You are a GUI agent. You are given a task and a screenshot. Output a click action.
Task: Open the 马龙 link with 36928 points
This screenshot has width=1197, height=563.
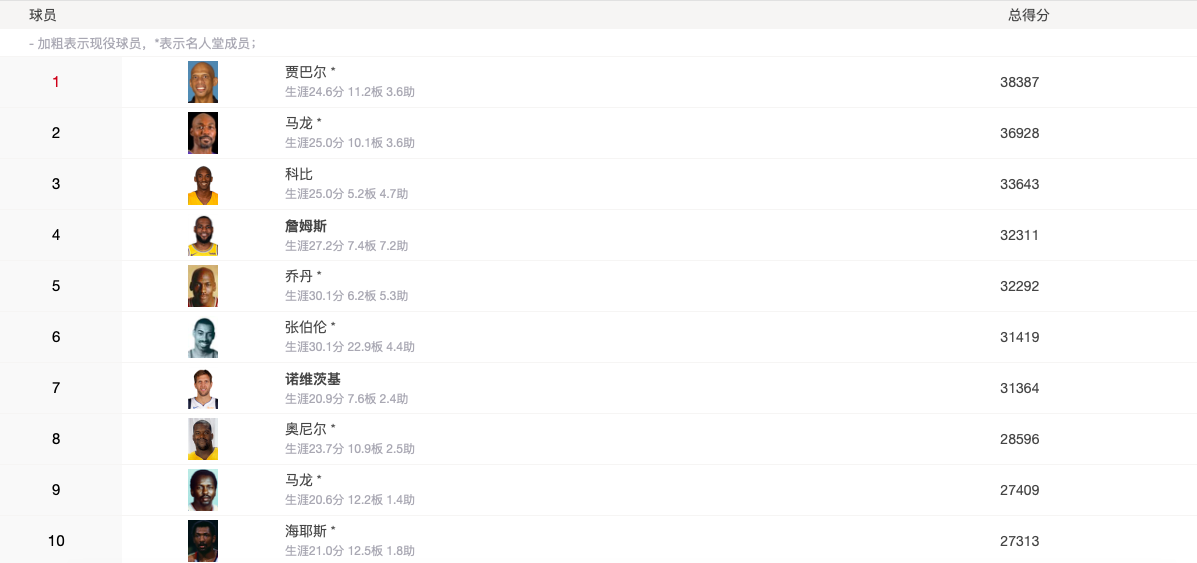(298, 123)
